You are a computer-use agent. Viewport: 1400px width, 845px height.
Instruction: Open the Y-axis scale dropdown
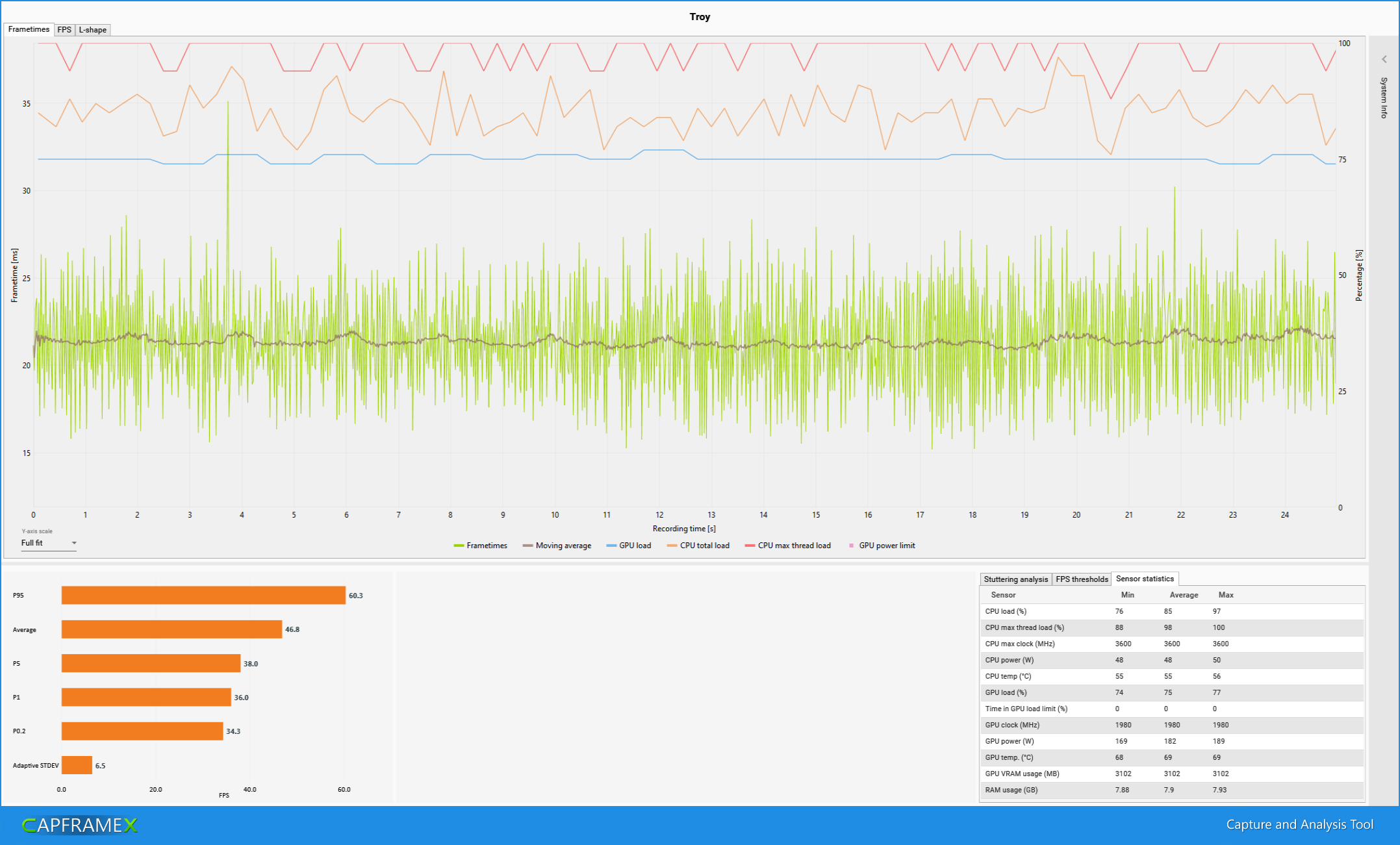coord(74,543)
